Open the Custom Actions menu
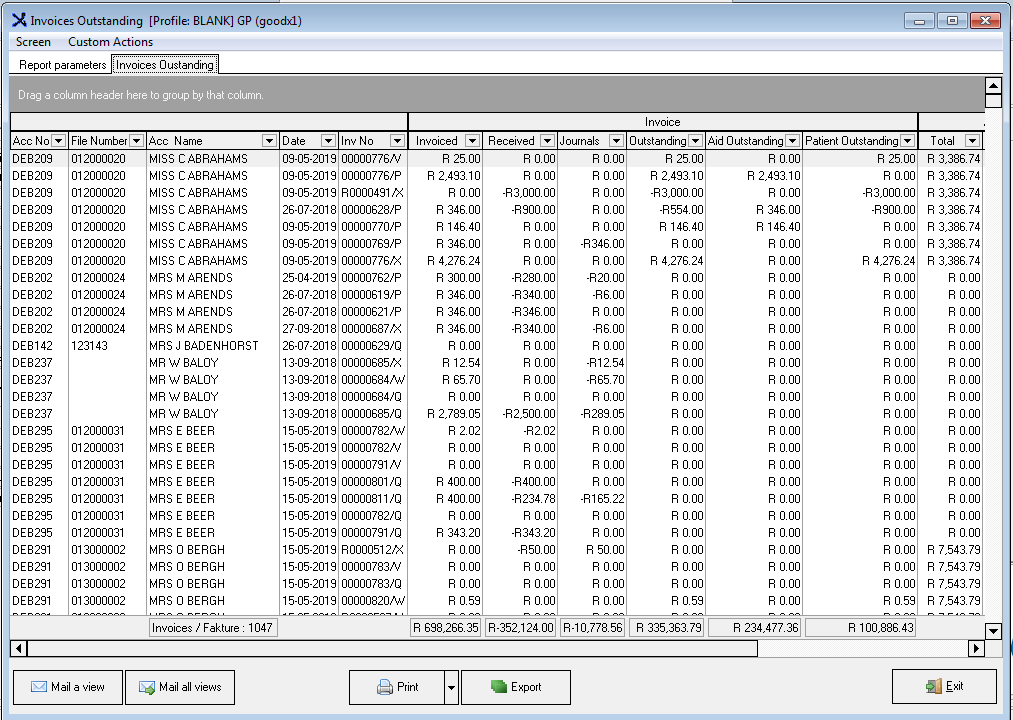The height and width of the screenshot is (720, 1013). pyautogui.click(x=110, y=42)
